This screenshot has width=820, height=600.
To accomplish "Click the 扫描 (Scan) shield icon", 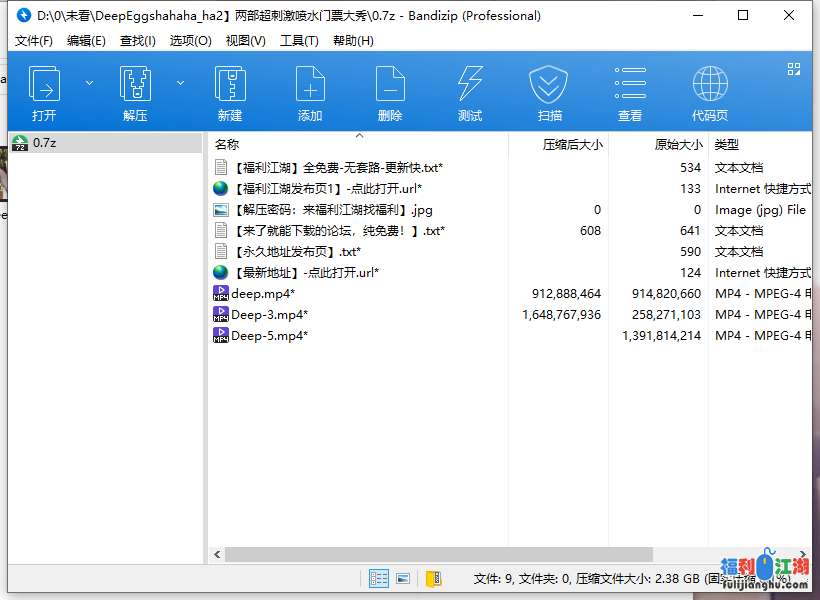I will (x=549, y=86).
